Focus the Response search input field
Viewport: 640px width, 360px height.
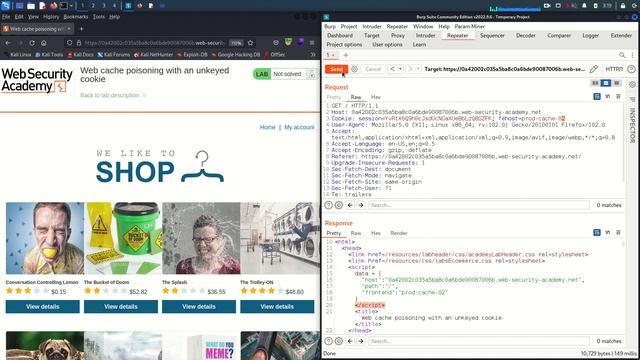[479, 341]
